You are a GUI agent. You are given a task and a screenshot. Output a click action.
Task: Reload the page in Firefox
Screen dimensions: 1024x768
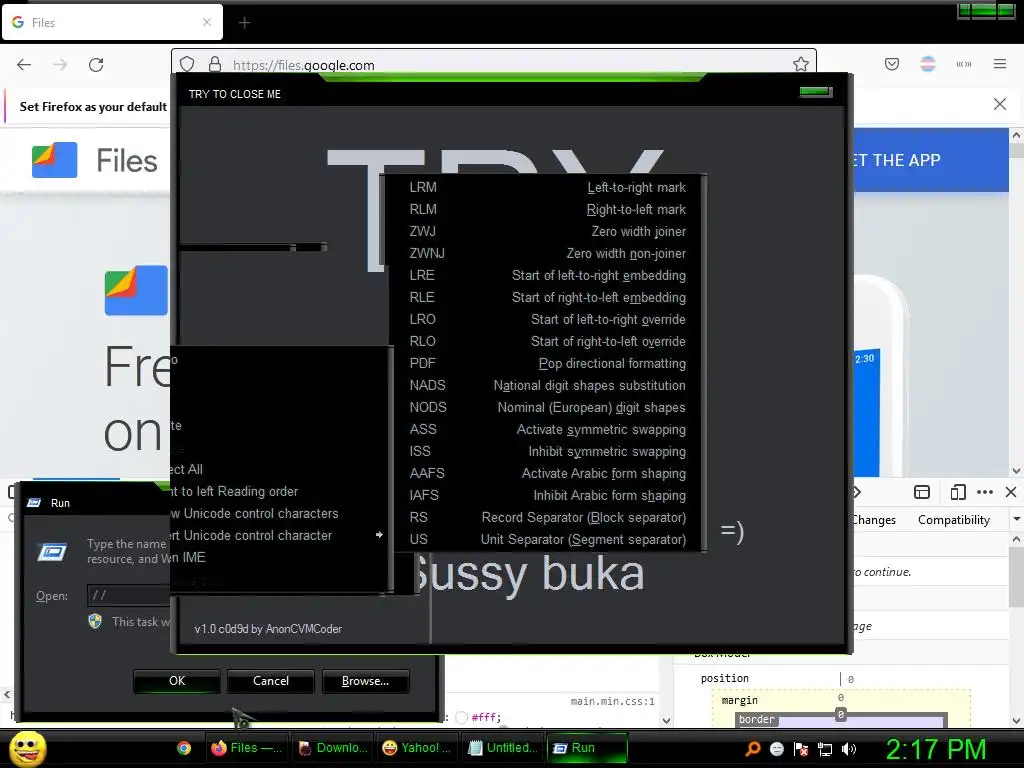click(96, 65)
